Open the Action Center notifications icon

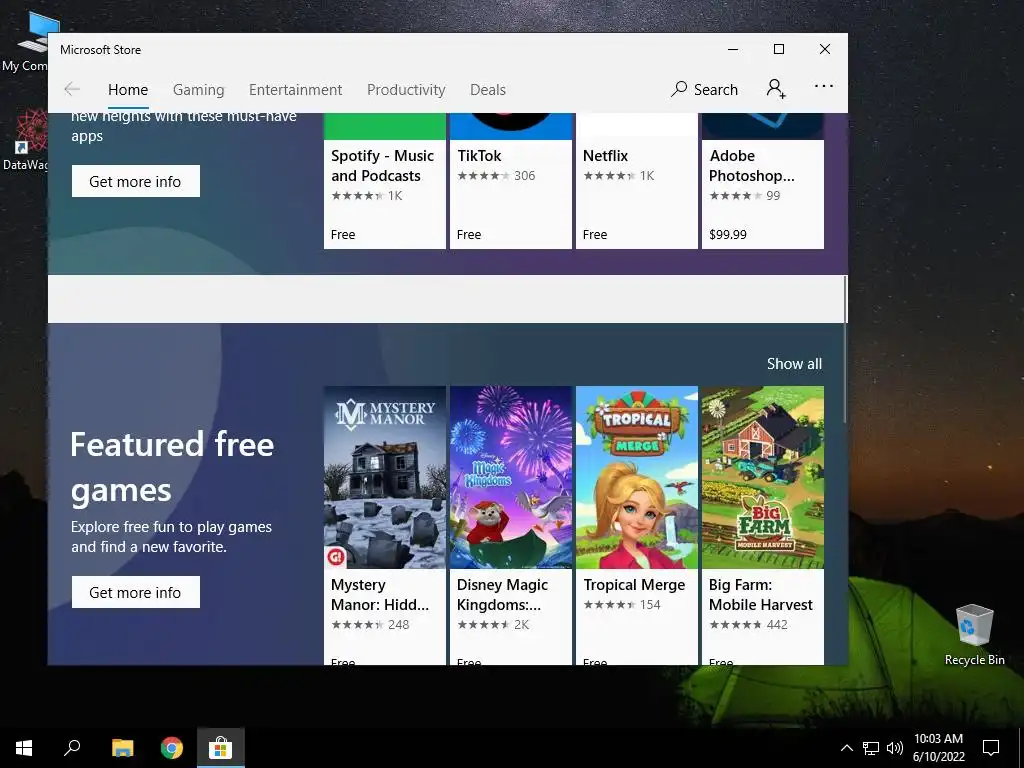(x=991, y=748)
